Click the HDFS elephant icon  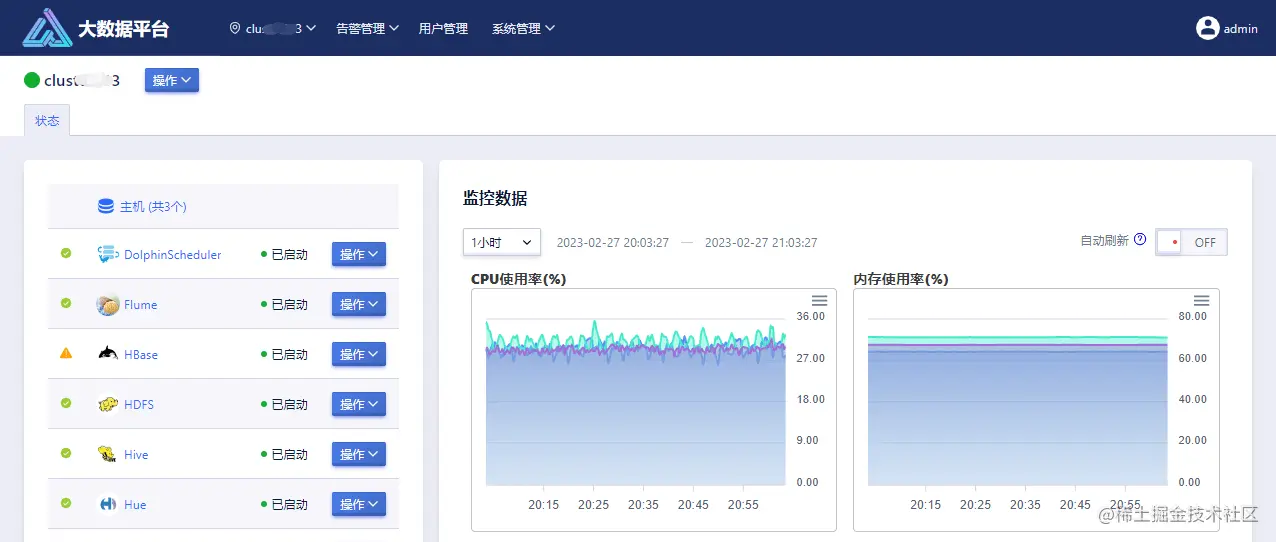[x=108, y=404]
